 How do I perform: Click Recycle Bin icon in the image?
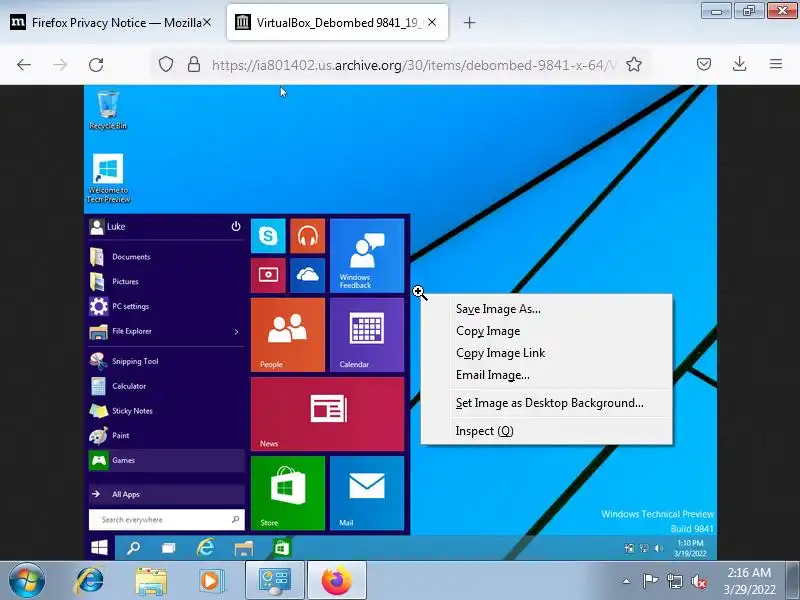point(108,110)
